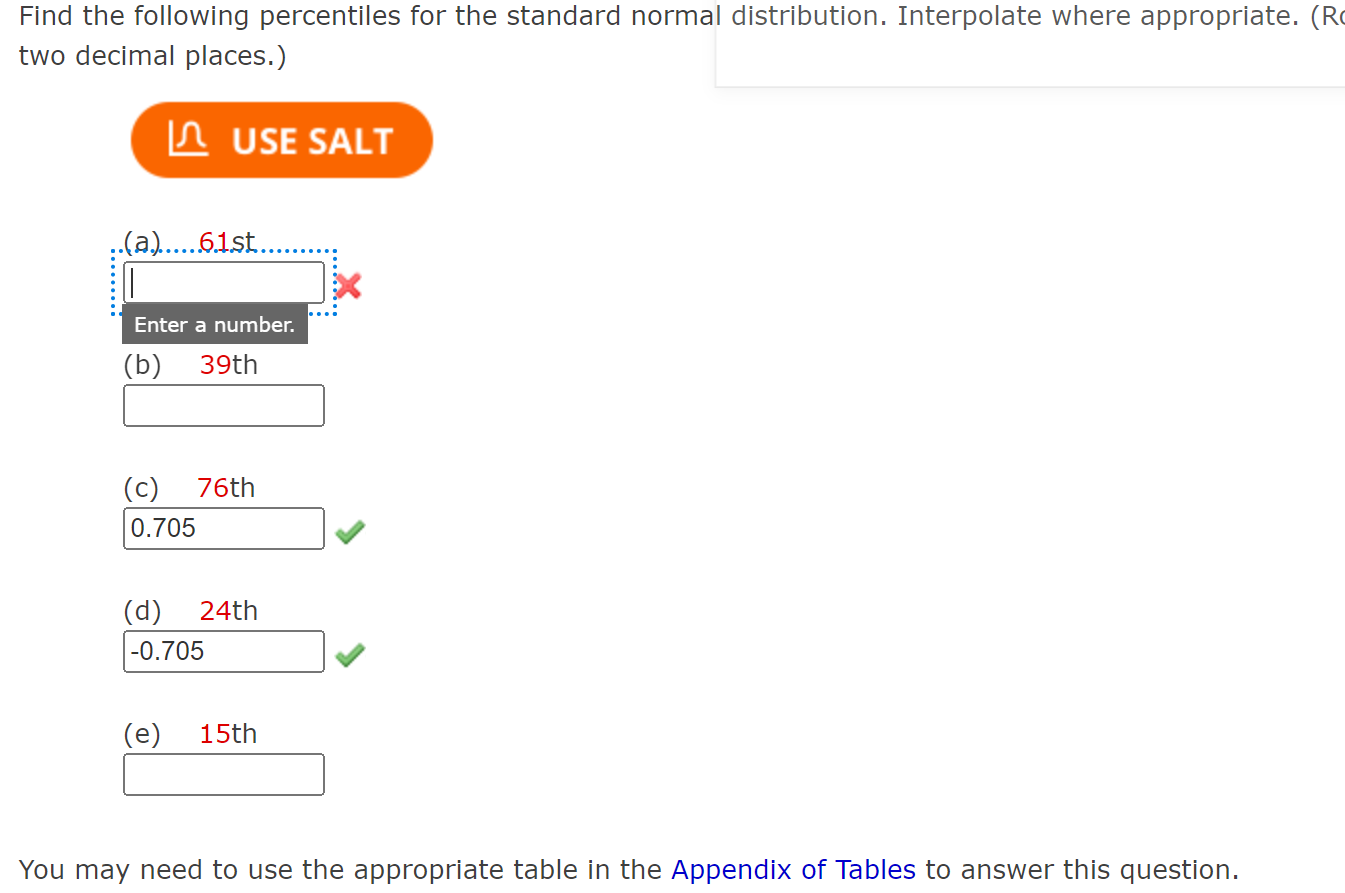The height and width of the screenshot is (893, 1345).
Task: Click the green checkmark beside the -0.705 answer
Action: pyautogui.click(x=349, y=654)
